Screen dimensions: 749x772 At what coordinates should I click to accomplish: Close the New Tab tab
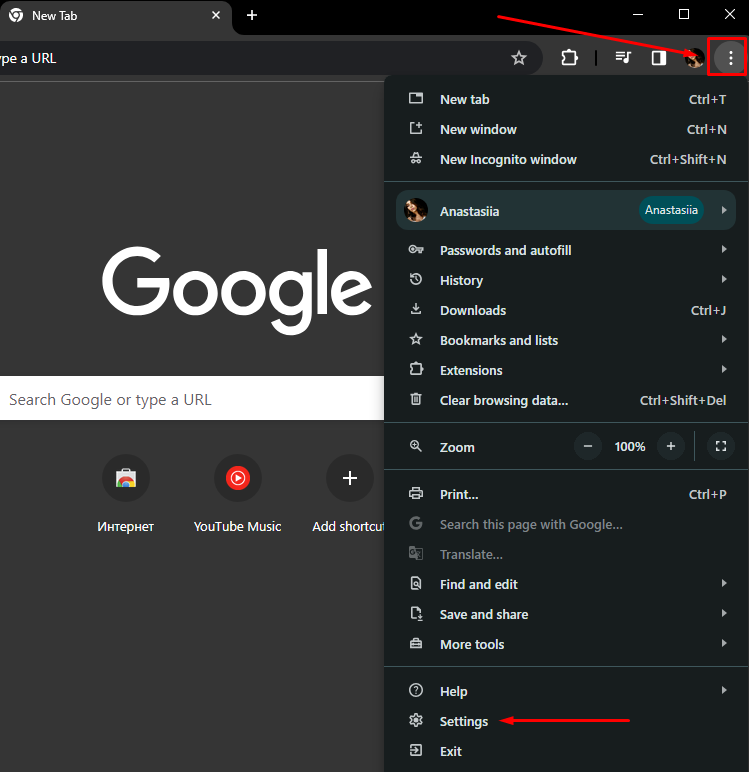click(x=216, y=15)
